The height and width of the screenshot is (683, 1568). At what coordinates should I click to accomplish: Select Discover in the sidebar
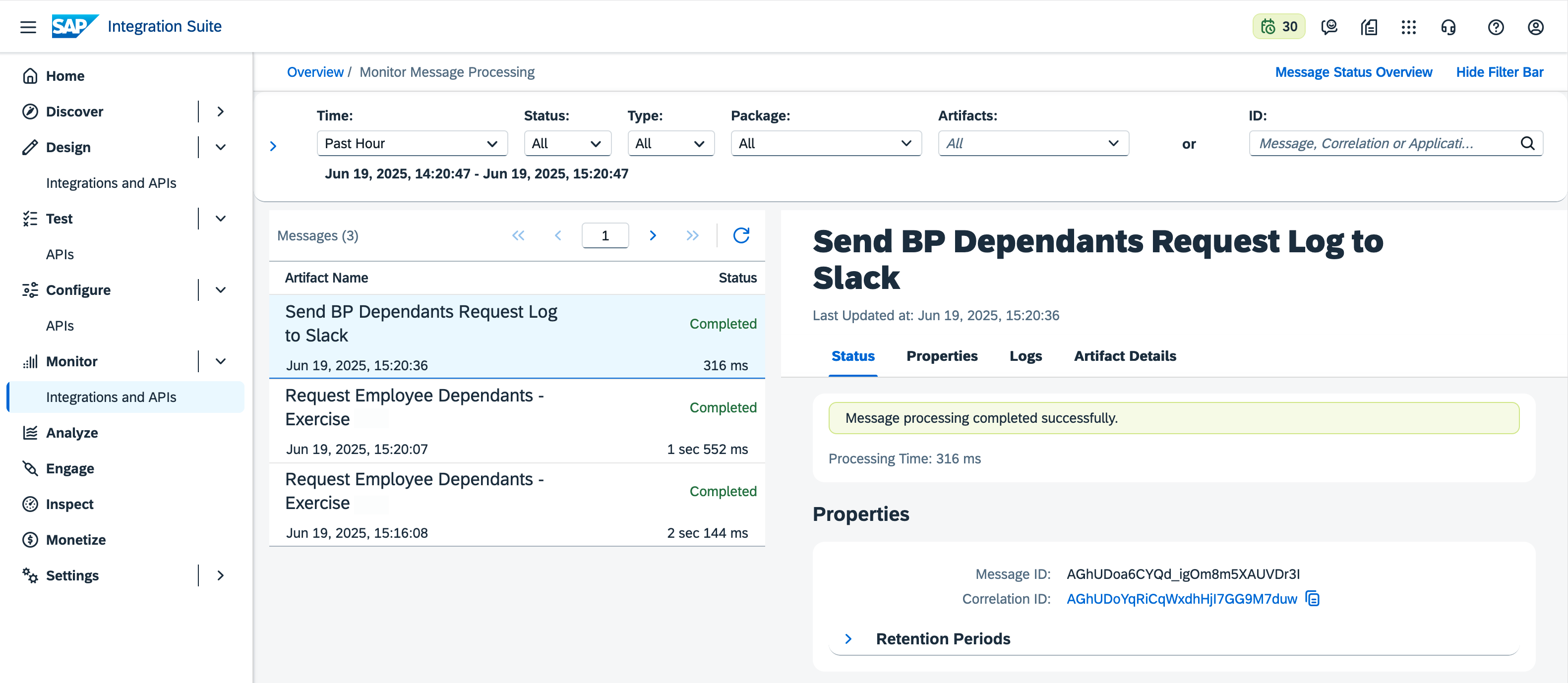click(x=75, y=112)
